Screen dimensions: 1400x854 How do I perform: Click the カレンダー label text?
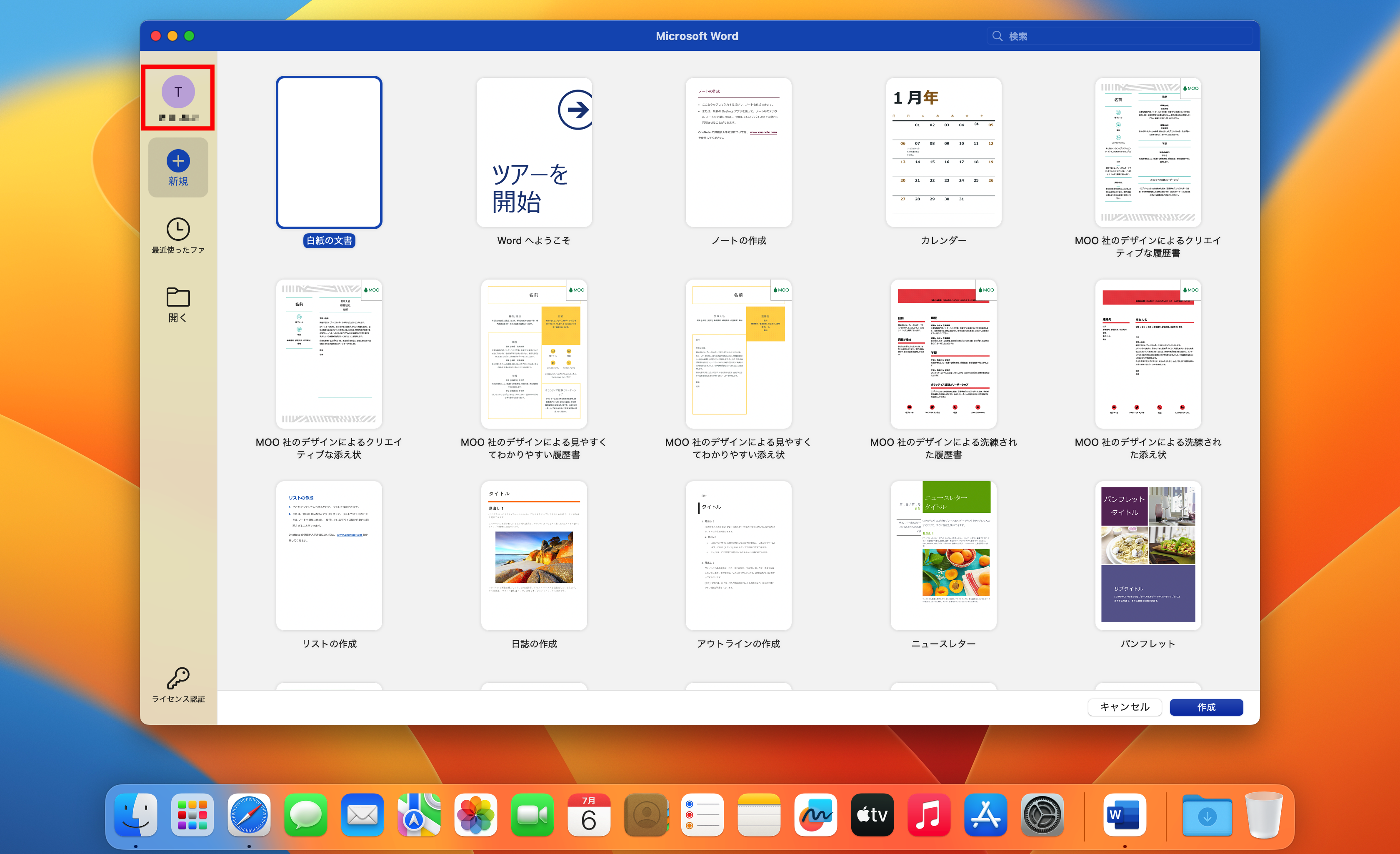pyautogui.click(x=943, y=241)
